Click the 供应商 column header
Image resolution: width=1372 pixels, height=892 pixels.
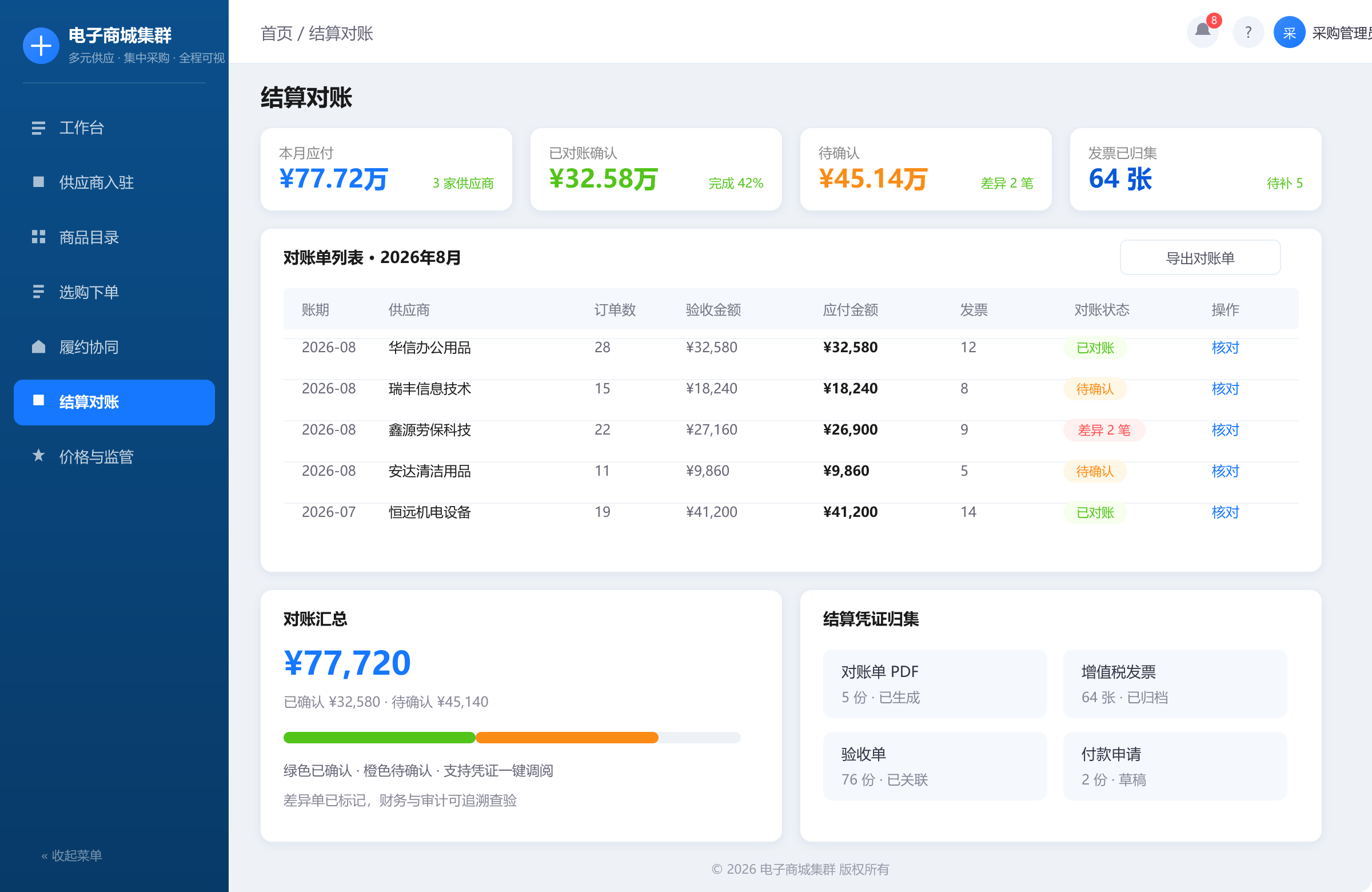click(x=409, y=310)
